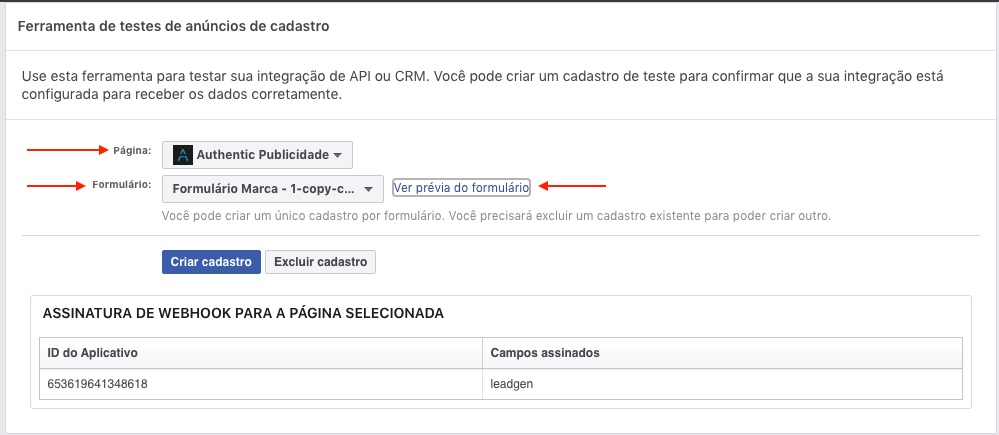Click the caret arrow beside Authentic Publicidade

(338, 155)
